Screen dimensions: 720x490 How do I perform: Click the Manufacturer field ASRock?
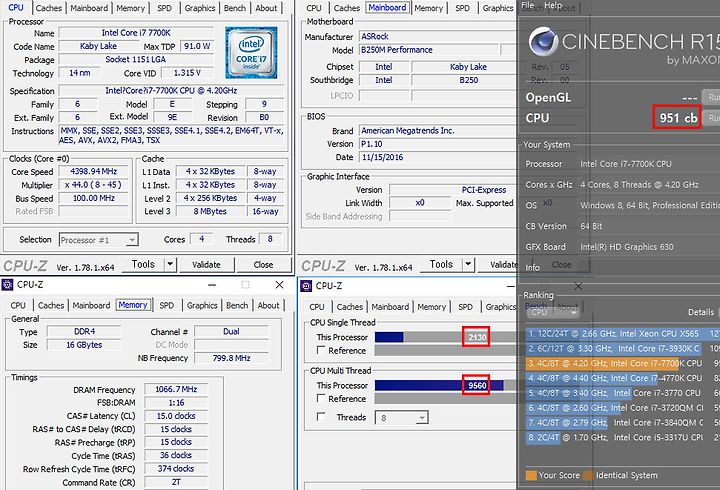click(438, 36)
